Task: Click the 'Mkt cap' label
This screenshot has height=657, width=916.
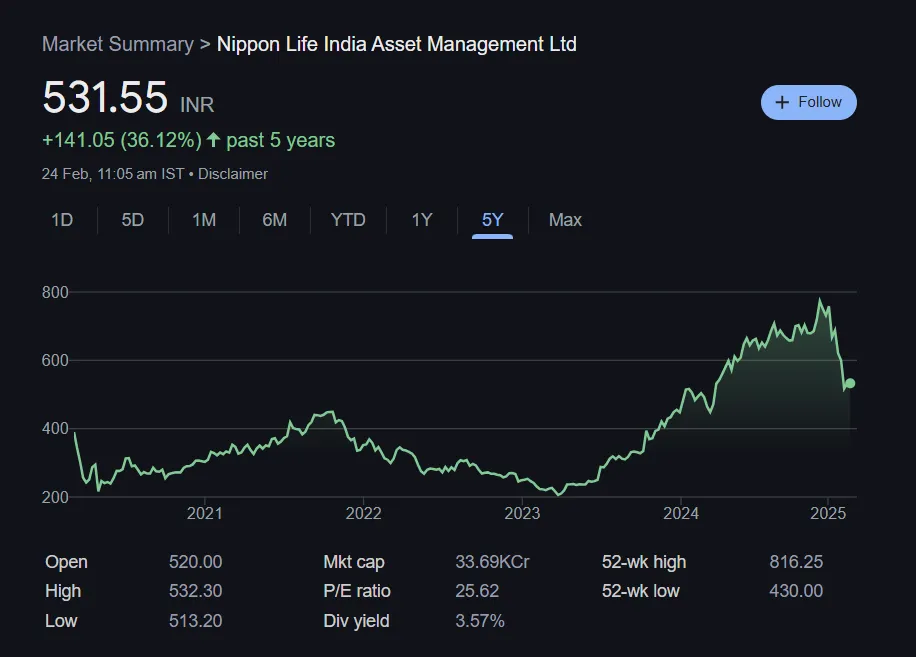Action: coord(353,562)
